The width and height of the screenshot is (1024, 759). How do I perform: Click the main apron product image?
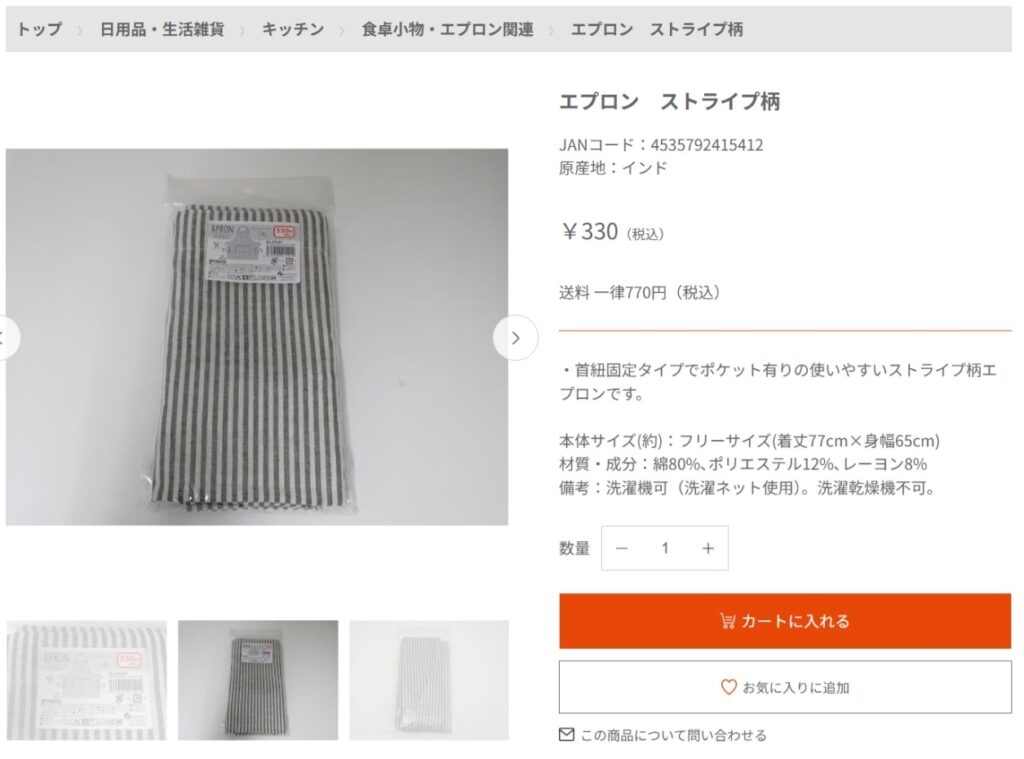[x=257, y=337]
